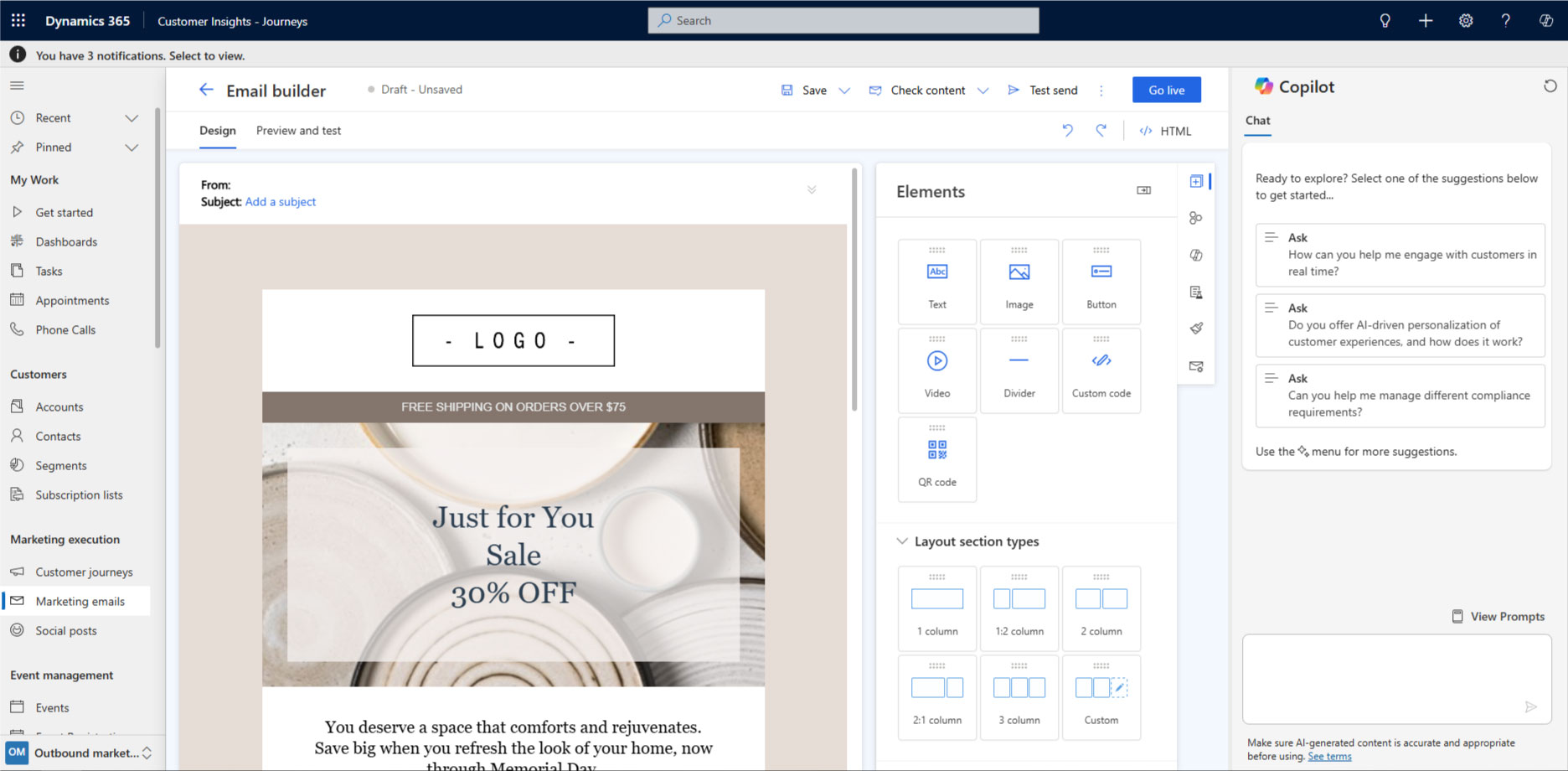1568x771 pixels.
Task: Select the Chat tab in Copilot
Action: click(x=1257, y=121)
